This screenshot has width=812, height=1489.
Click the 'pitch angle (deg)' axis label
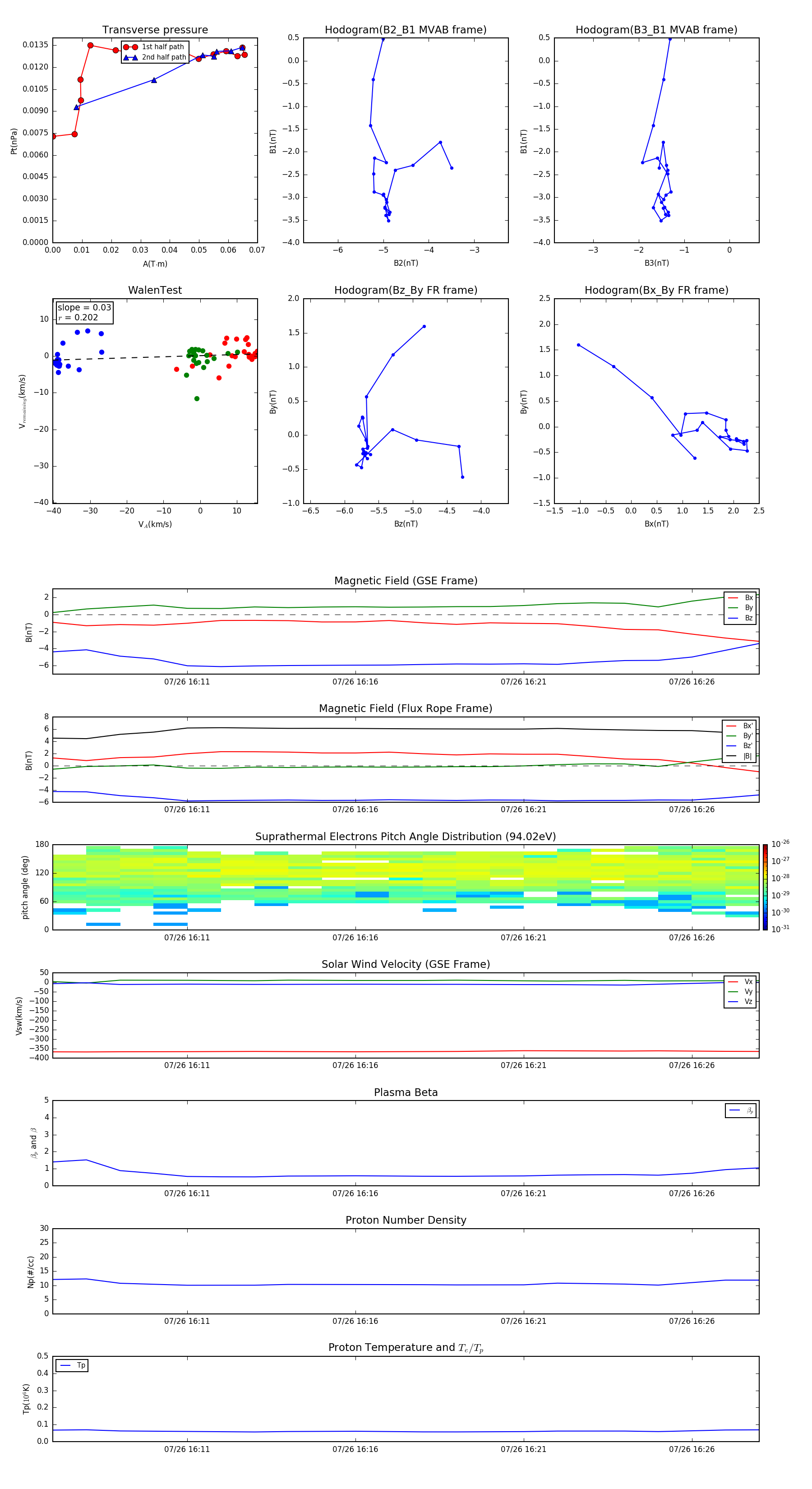25,887
